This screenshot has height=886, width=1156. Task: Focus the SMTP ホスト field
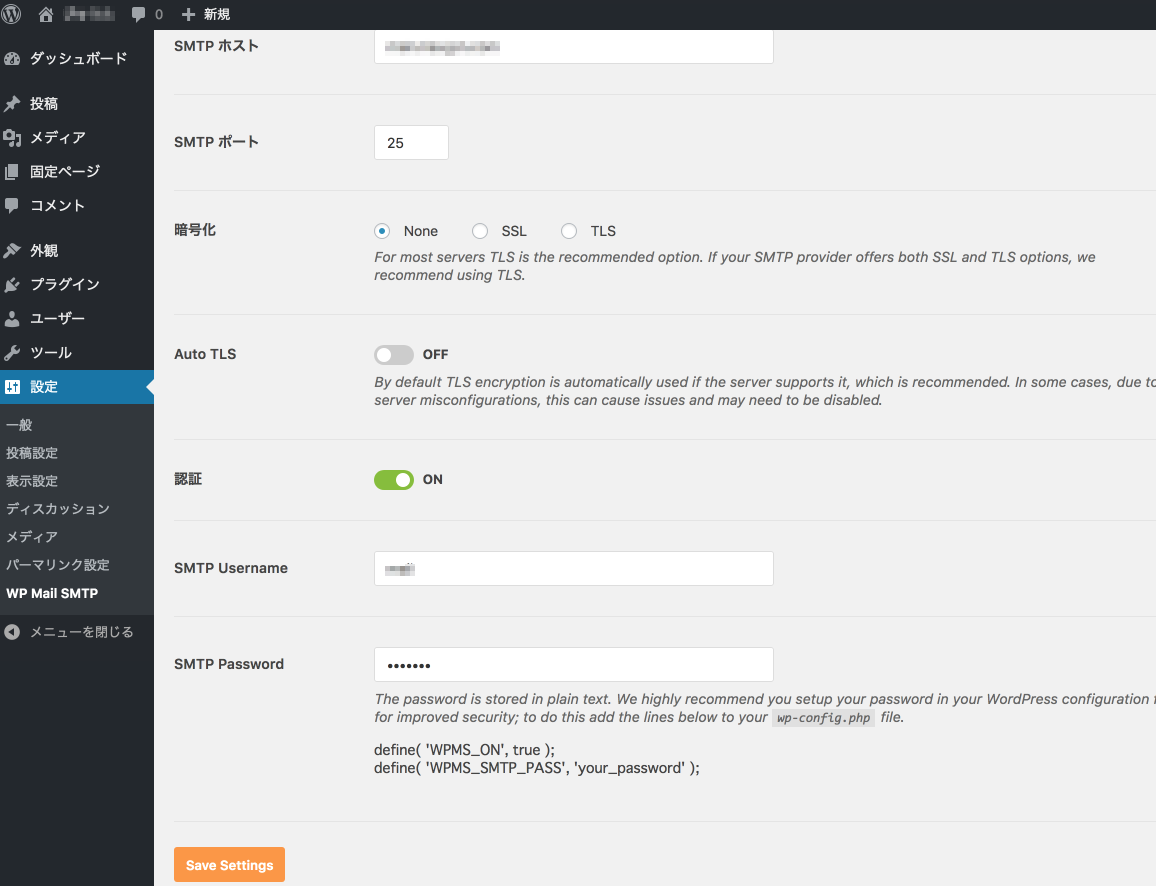tap(574, 46)
